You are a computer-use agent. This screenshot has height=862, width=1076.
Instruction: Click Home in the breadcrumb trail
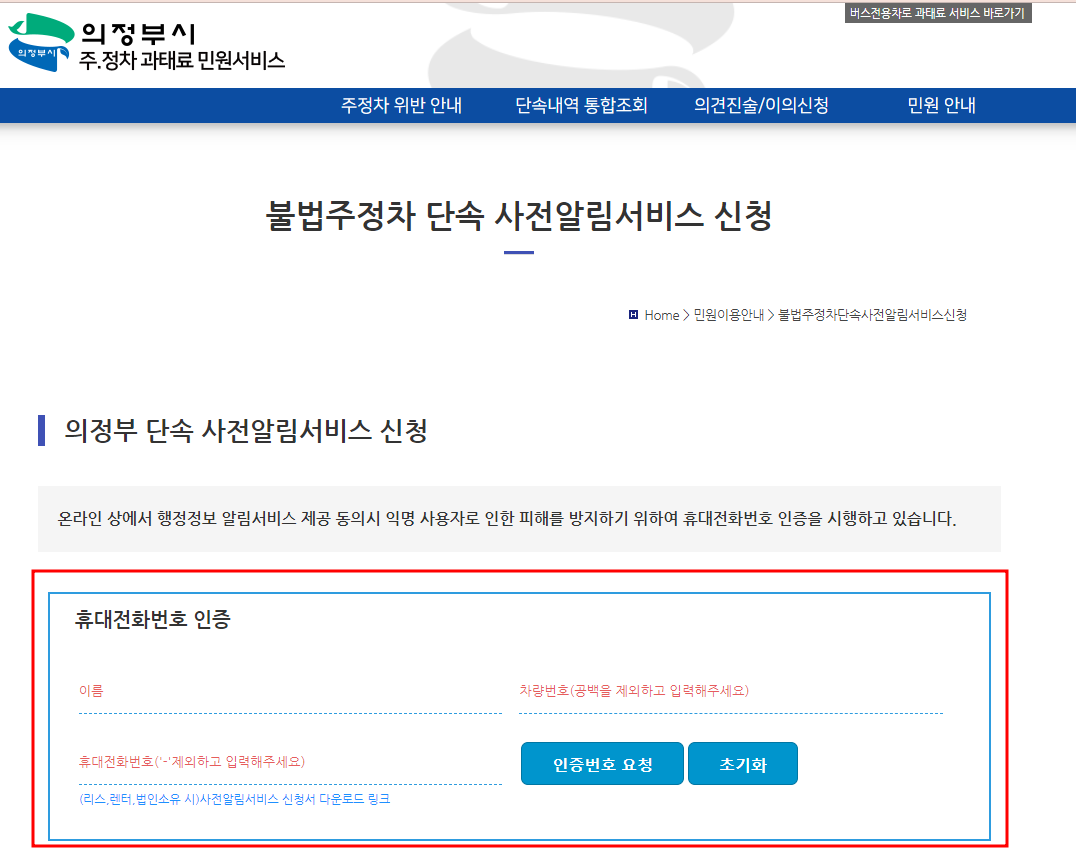coord(661,314)
